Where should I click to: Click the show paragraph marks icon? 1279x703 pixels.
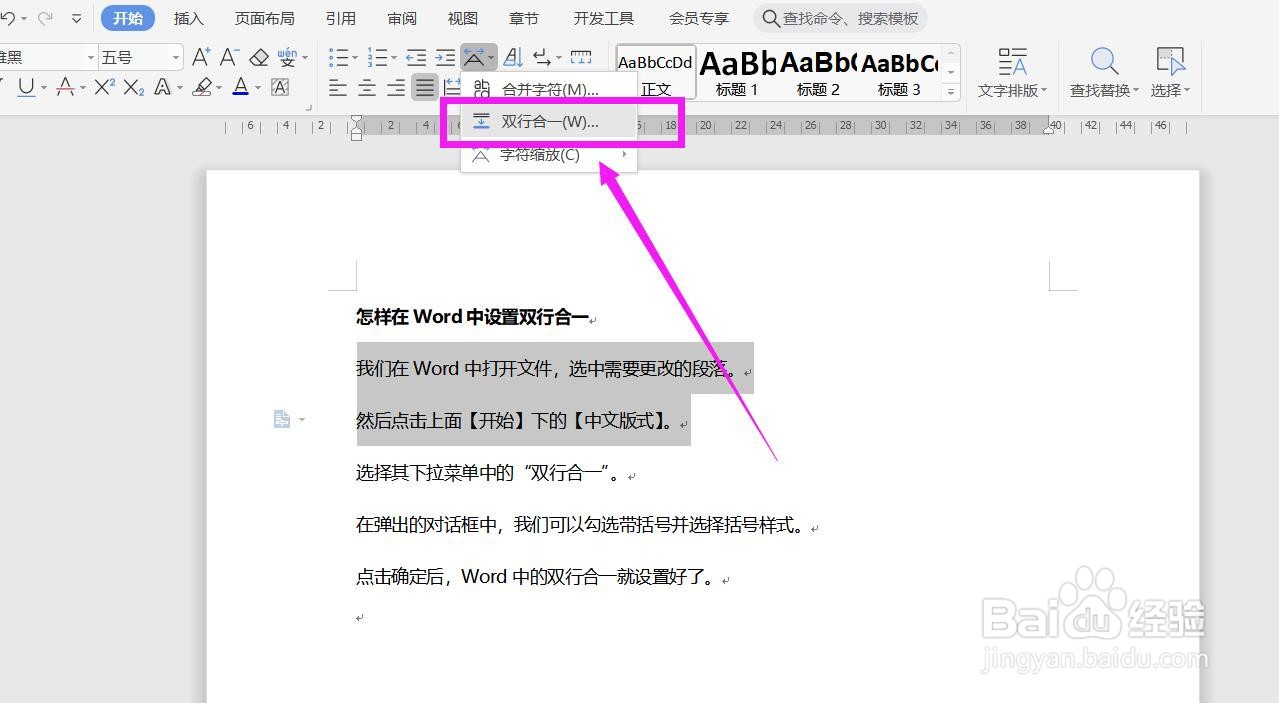coord(542,58)
